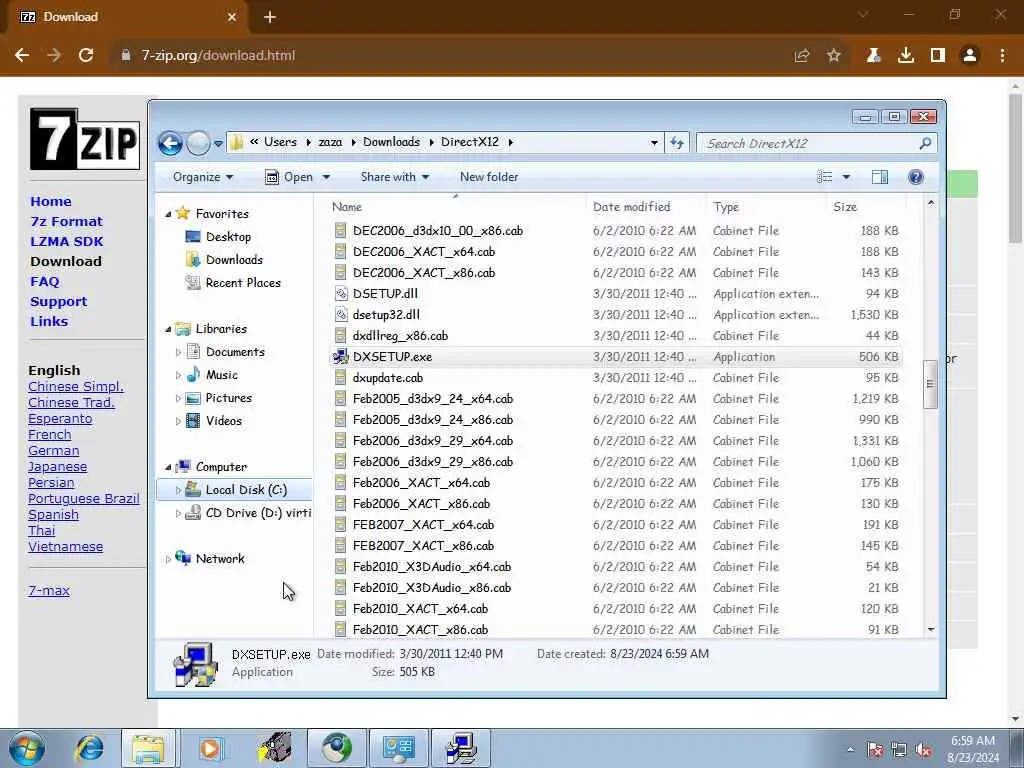Click the search magnifier in Explorer

925,143
